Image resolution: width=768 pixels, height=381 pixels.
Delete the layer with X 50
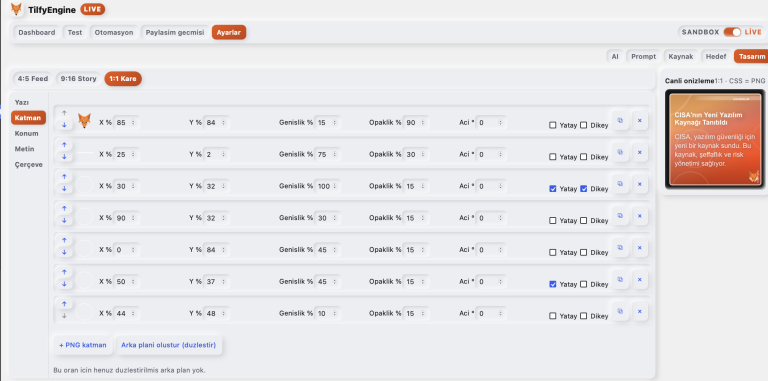(x=640, y=280)
